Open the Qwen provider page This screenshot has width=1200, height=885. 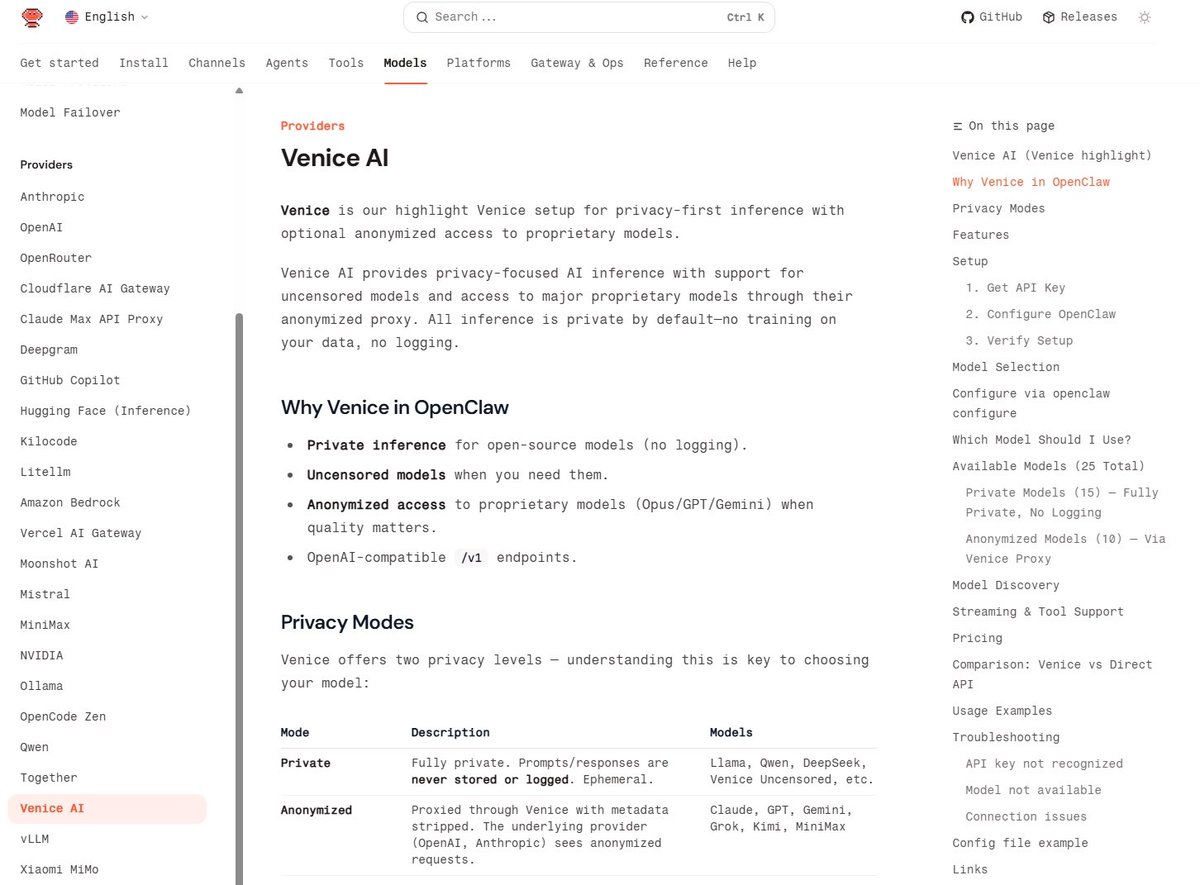(34, 747)
